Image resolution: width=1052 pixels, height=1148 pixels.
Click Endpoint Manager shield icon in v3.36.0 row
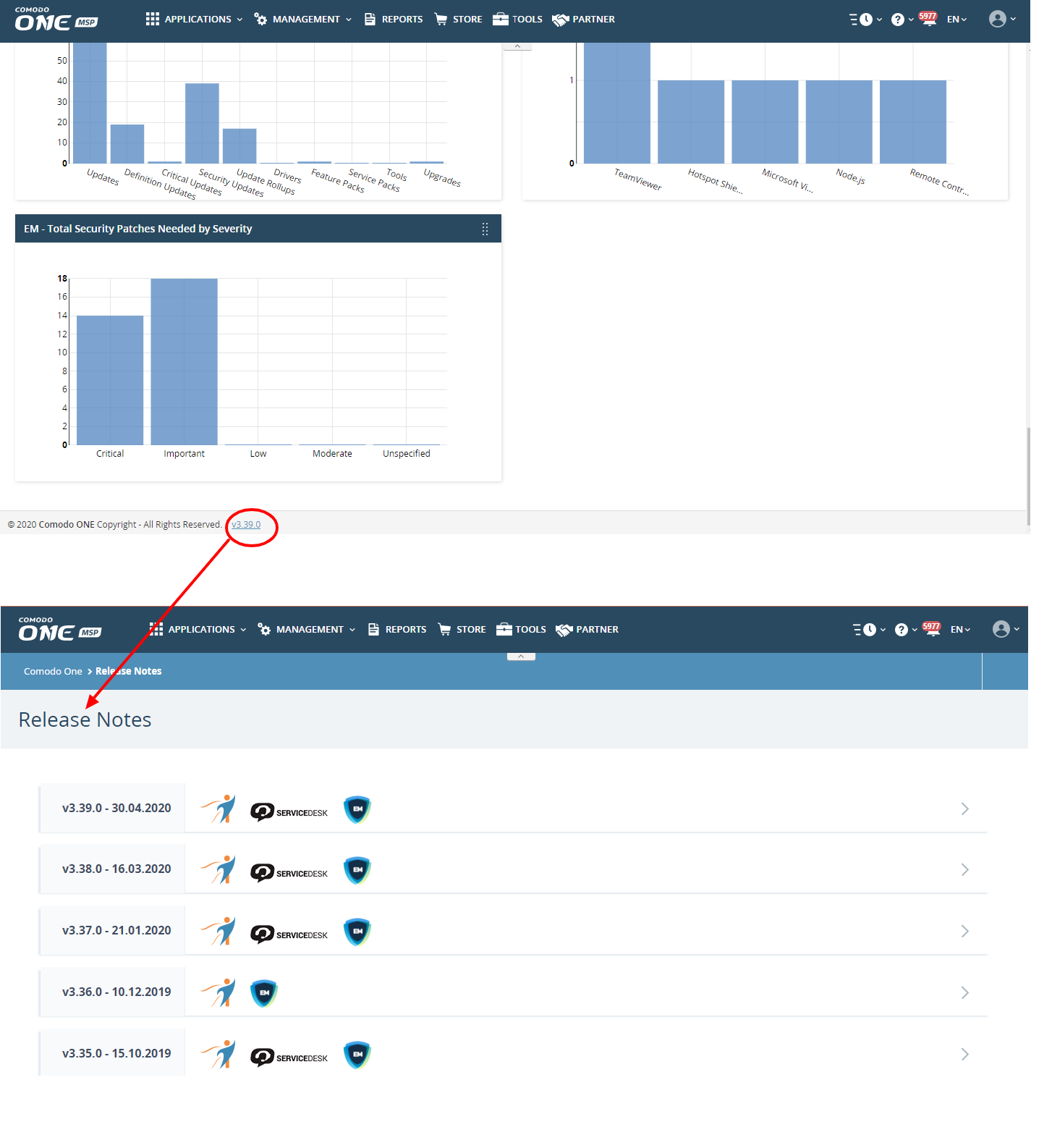pyautogui.click(x=264, y=993)
